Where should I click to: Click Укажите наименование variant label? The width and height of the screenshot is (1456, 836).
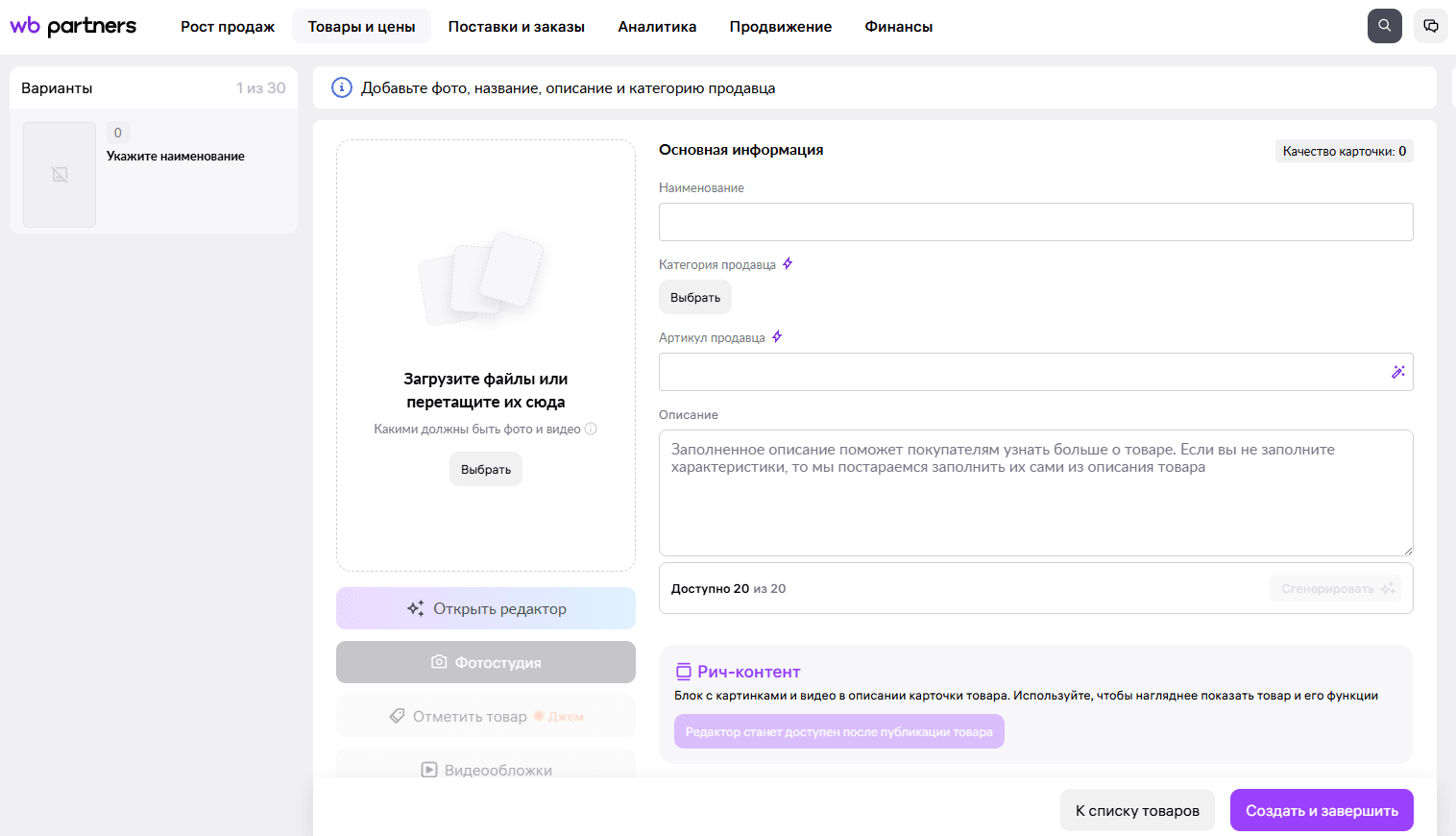(x=176, y=156)
